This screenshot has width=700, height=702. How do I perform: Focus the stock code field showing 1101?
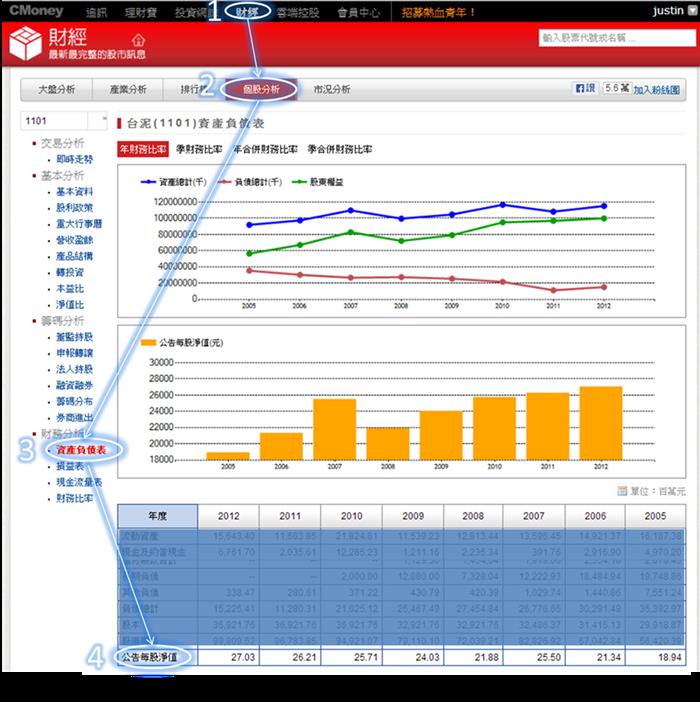pos(54,120)
